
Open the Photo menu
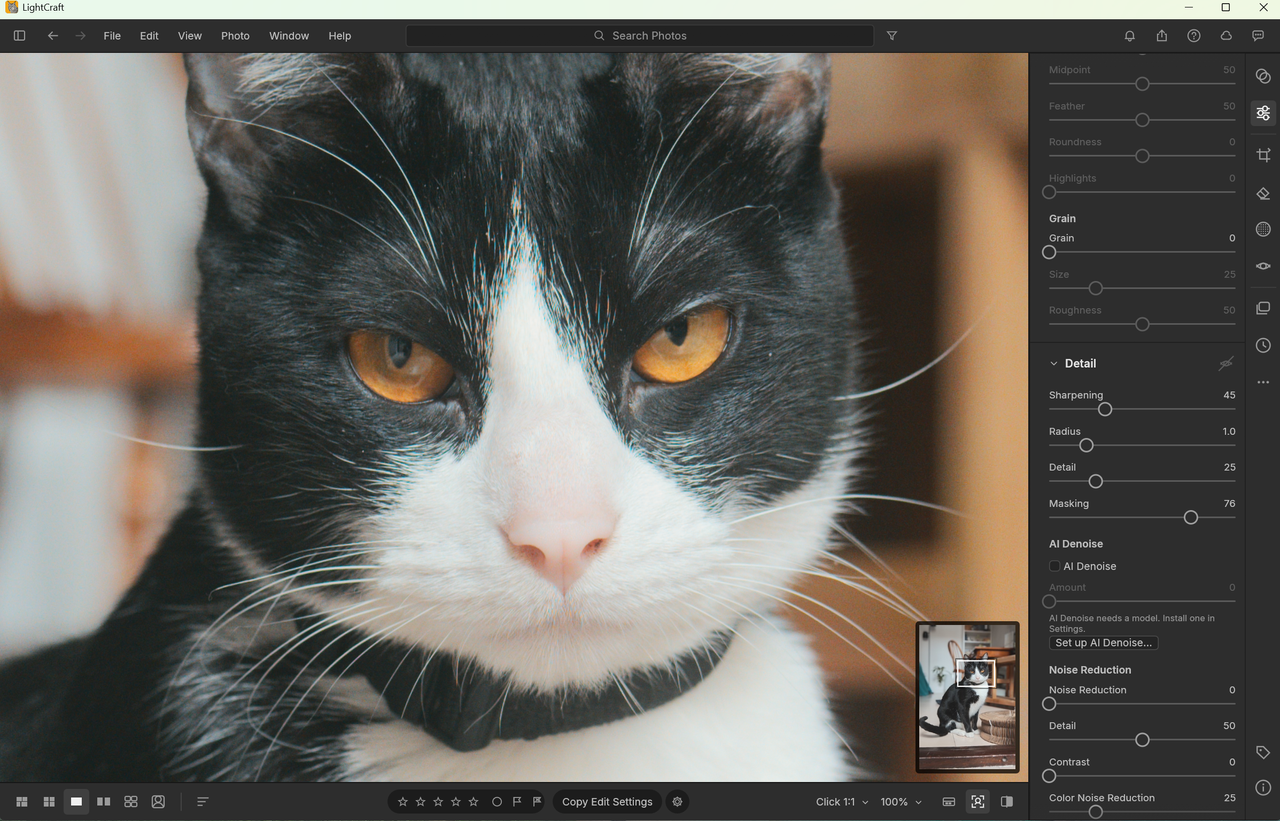point(235,36)
